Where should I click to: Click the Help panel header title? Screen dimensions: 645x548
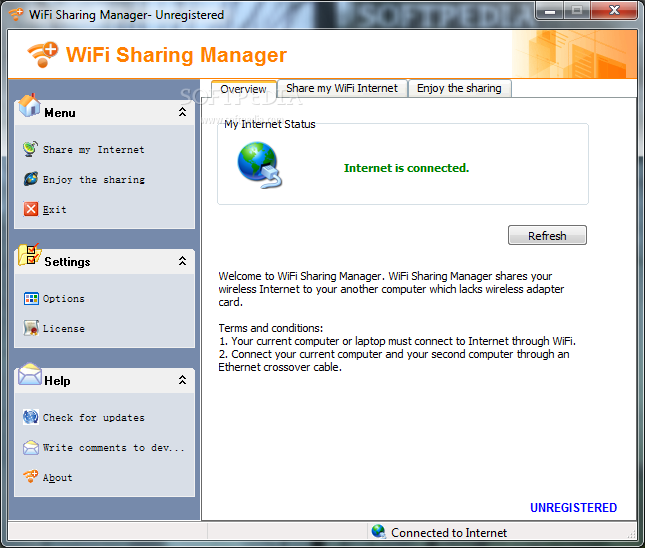[x=57, y=381]
